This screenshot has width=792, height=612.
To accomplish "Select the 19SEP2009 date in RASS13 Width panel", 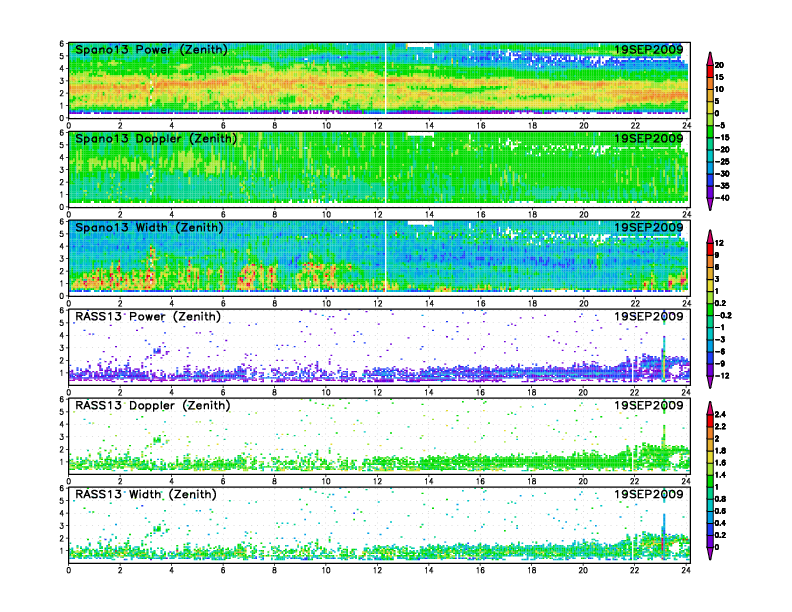I will (649, 494).
